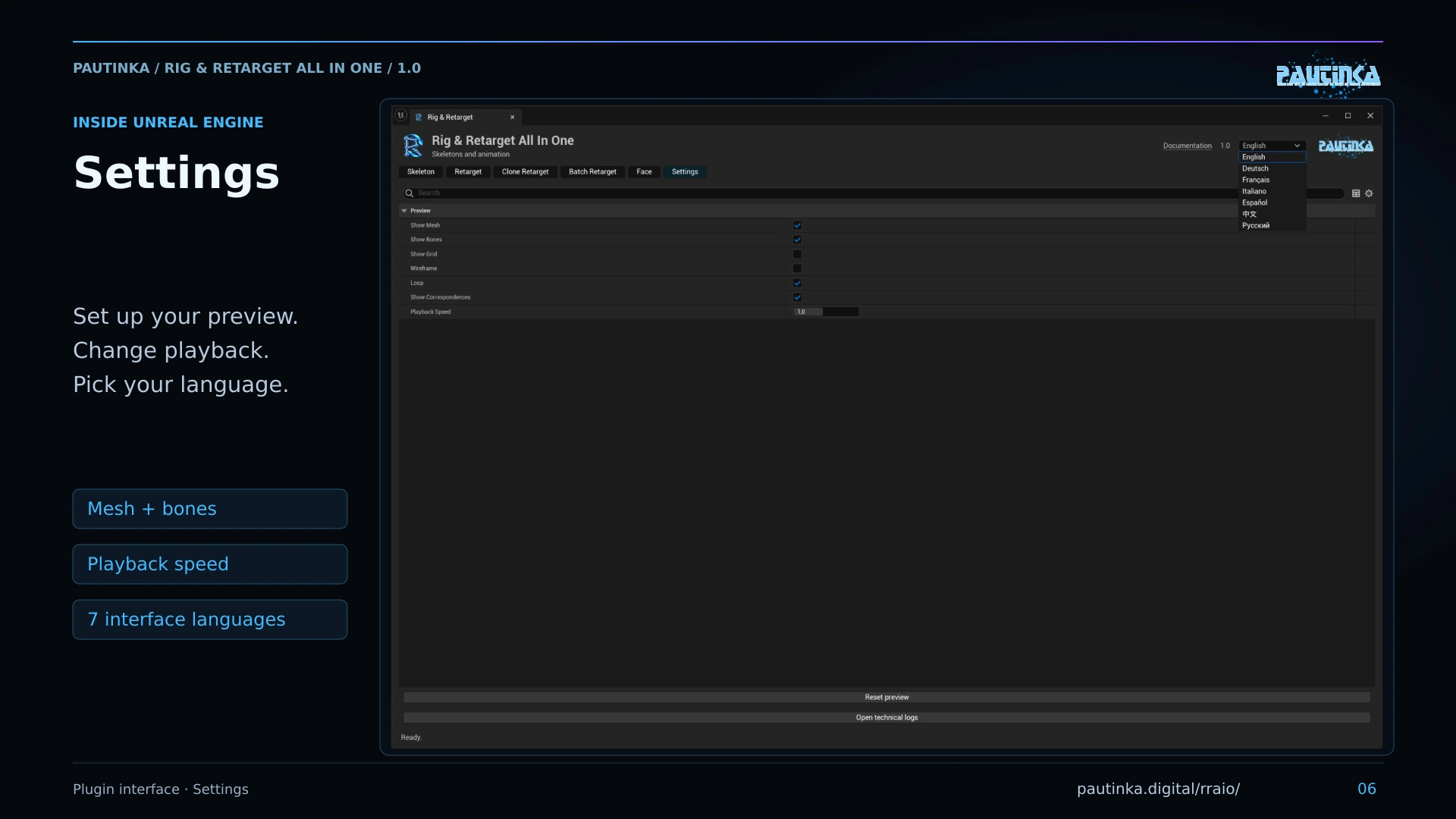The image size is (1456, 819).
Task: Click the Pautinka logo inside plugin window
Action: [1346, 146]
